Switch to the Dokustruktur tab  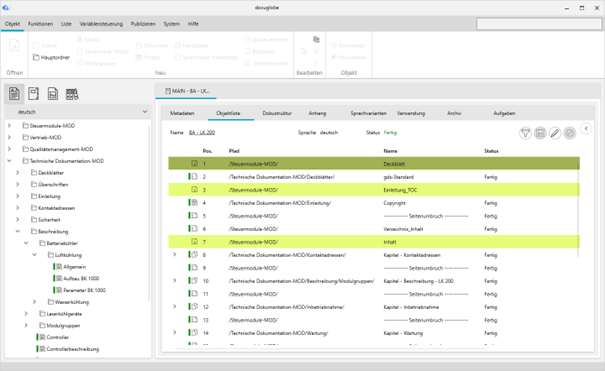point(277,113)
